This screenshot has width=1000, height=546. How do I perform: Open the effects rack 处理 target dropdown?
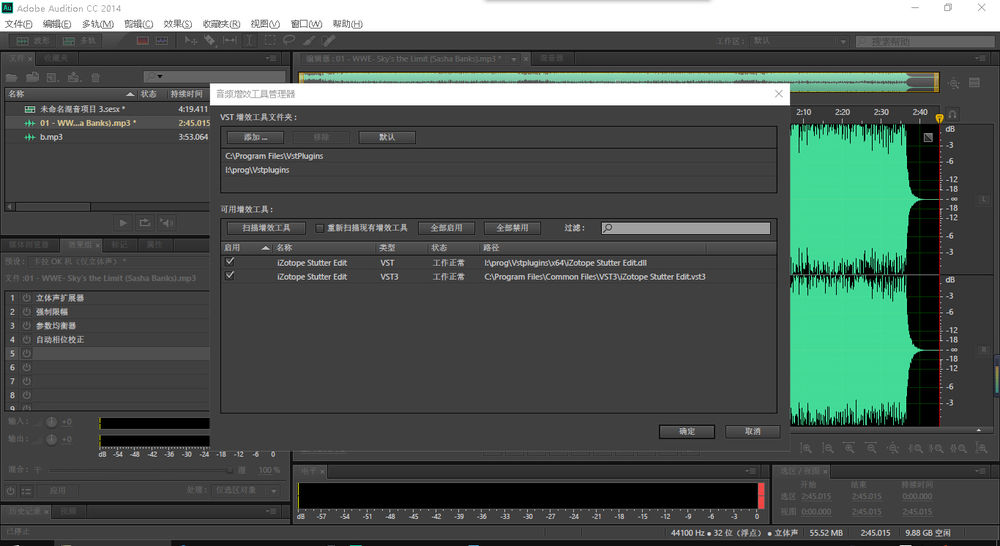246,491
